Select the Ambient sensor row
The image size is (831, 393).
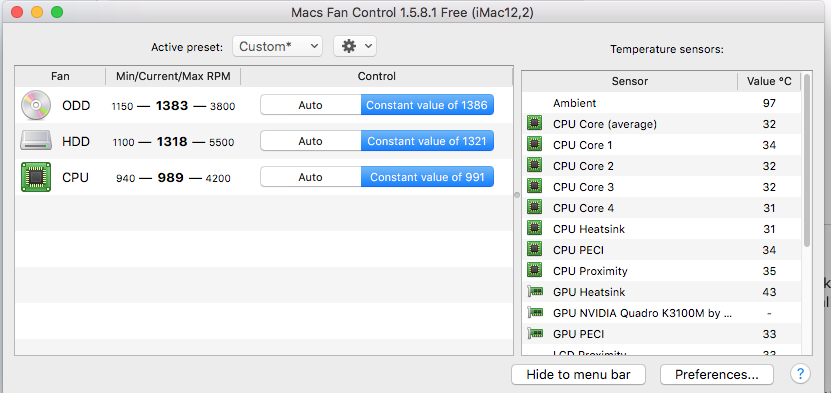point(661,103)
